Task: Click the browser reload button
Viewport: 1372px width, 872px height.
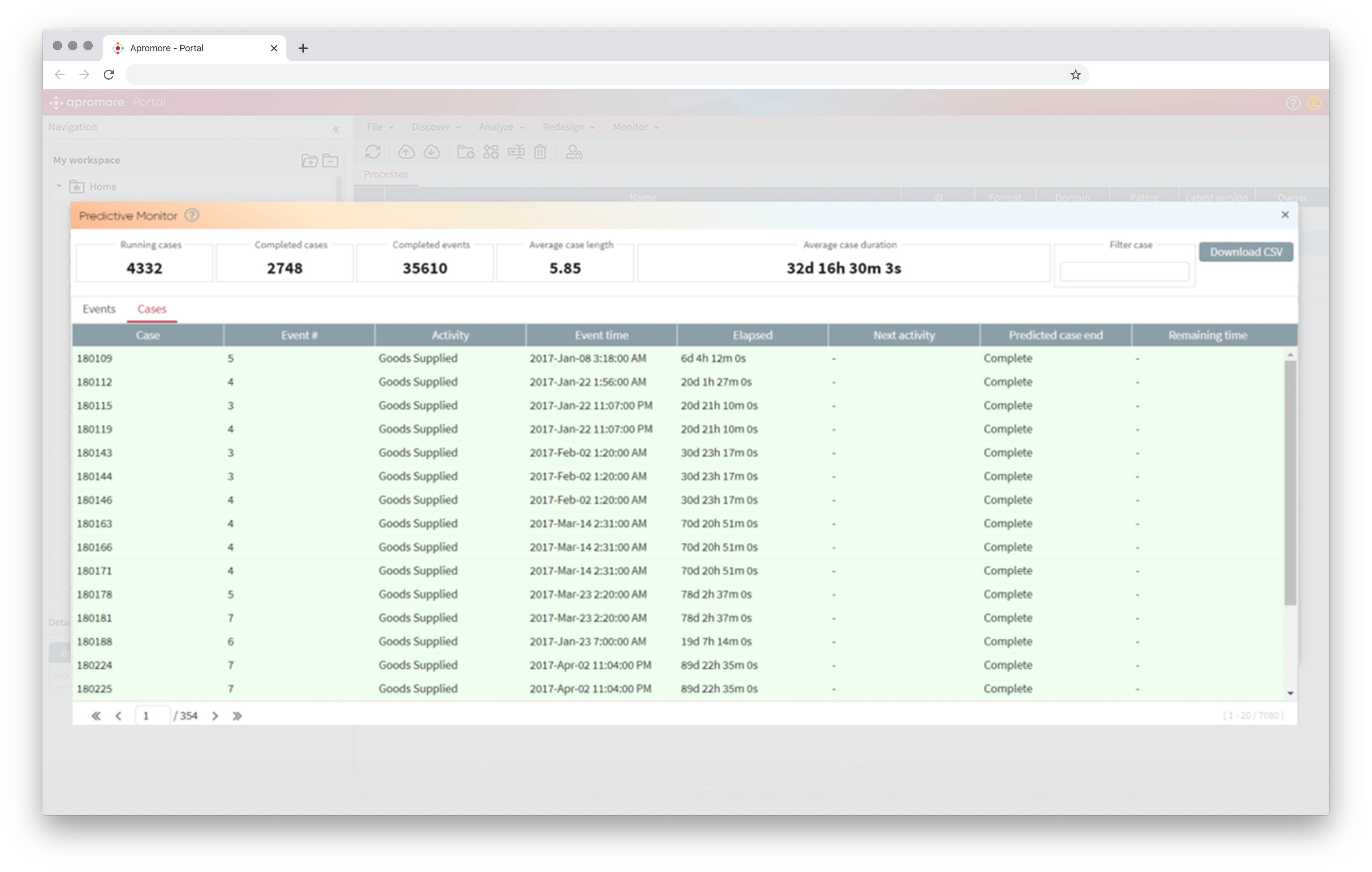Action: pyautogui.click(x=109, y=75)
